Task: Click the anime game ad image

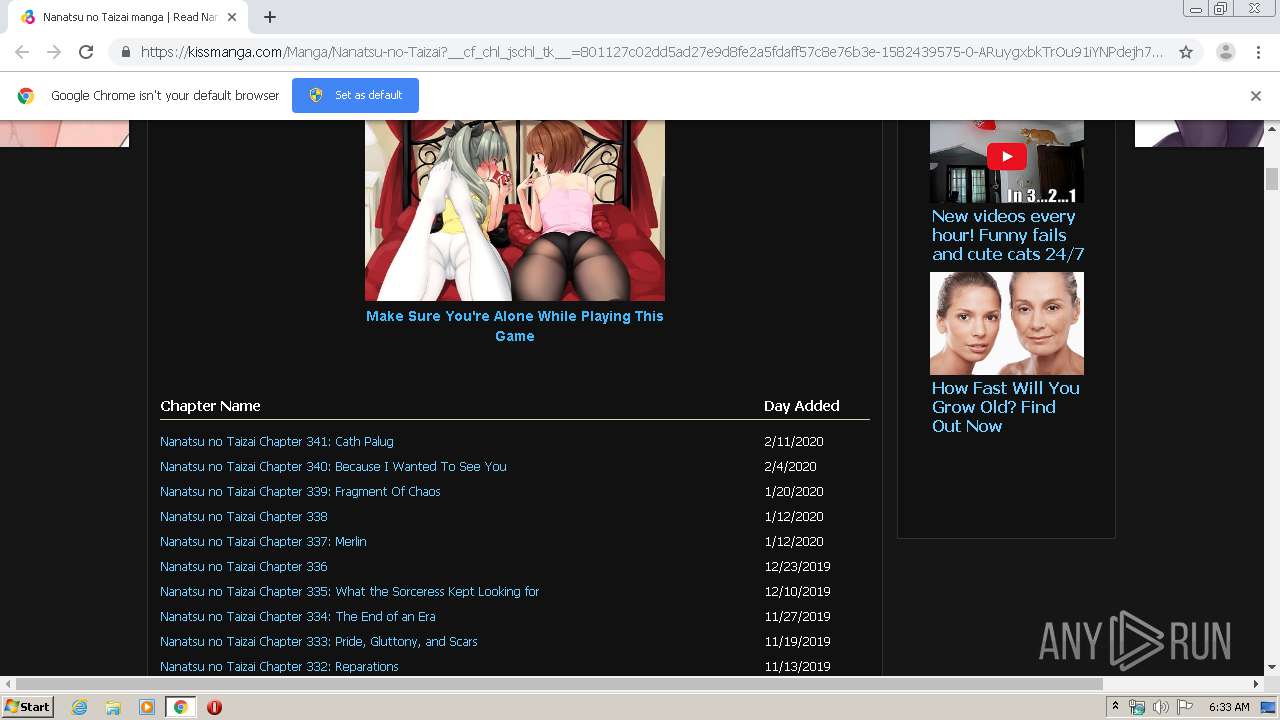Action: click(x=515, y=210)
